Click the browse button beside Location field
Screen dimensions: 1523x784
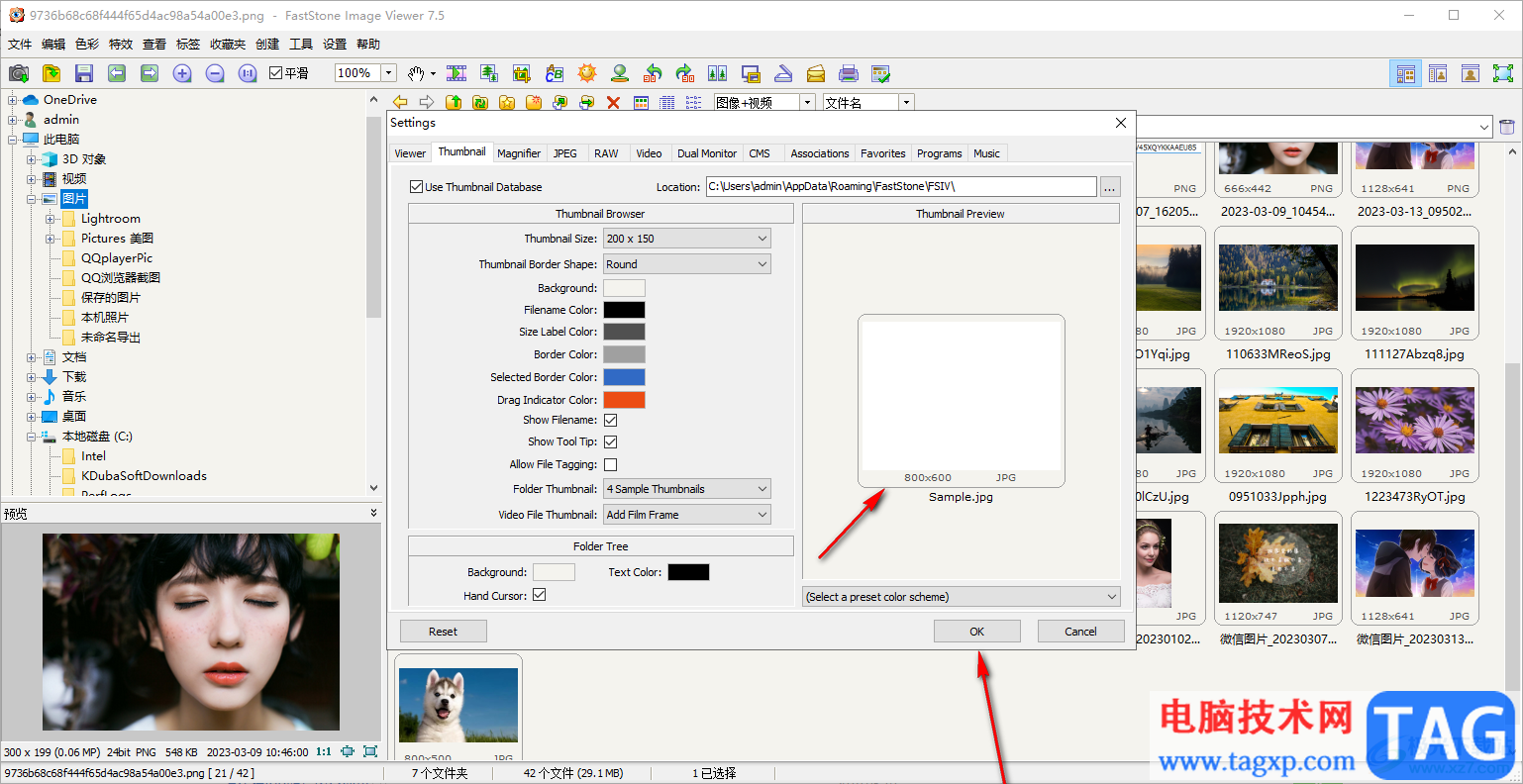click(x=1110, y=186)
